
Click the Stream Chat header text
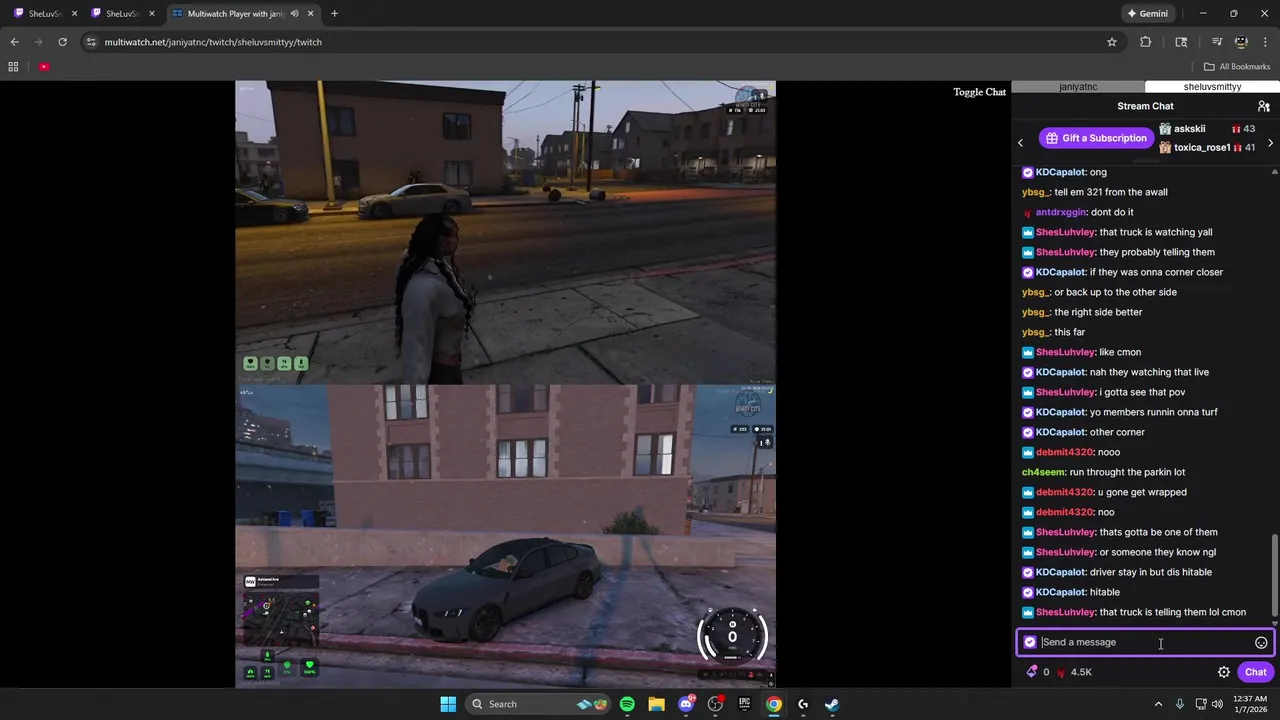click(x=1145, y=106)
